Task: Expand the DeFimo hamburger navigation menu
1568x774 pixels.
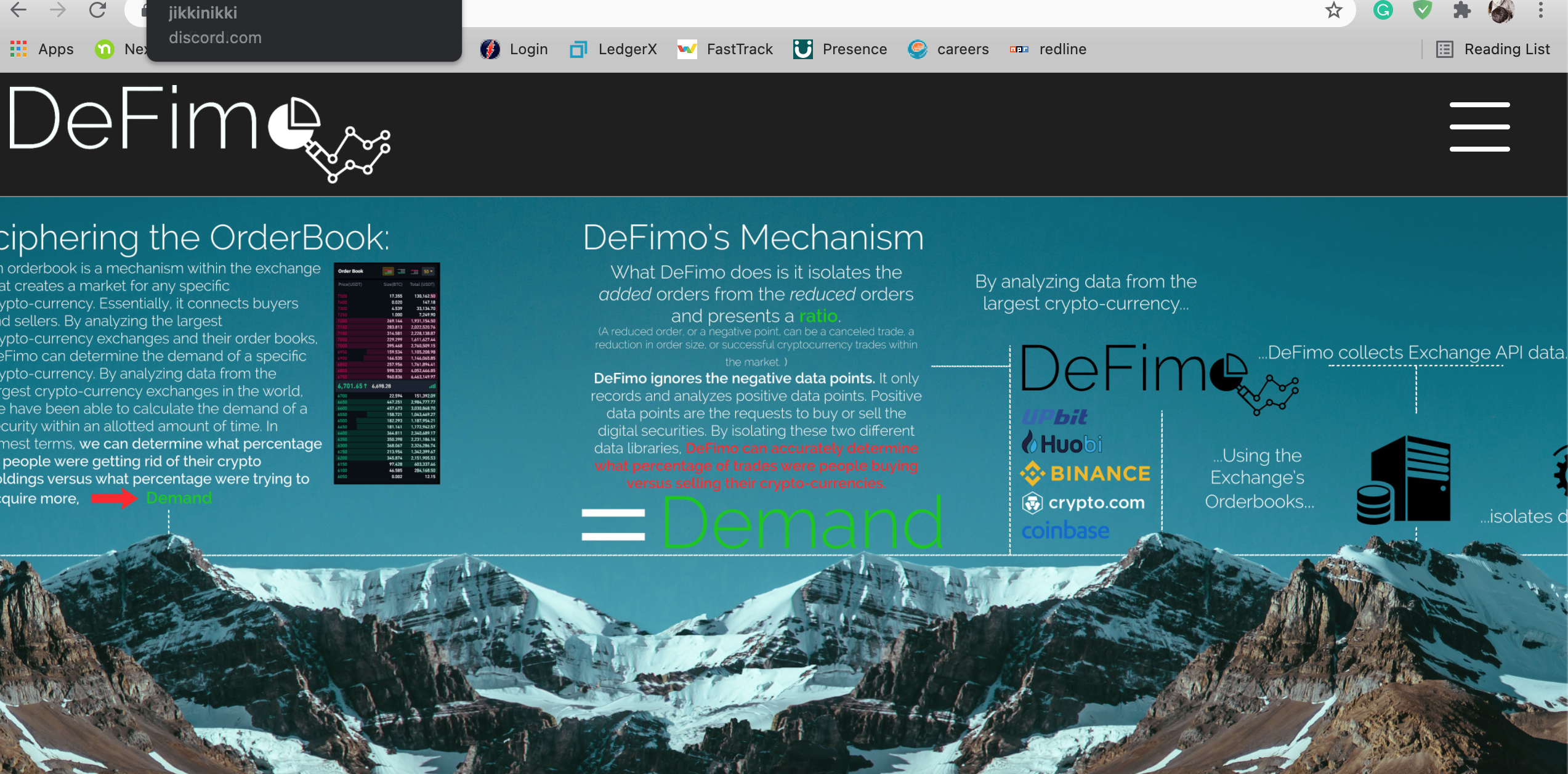Action: tap(1479, 128)
